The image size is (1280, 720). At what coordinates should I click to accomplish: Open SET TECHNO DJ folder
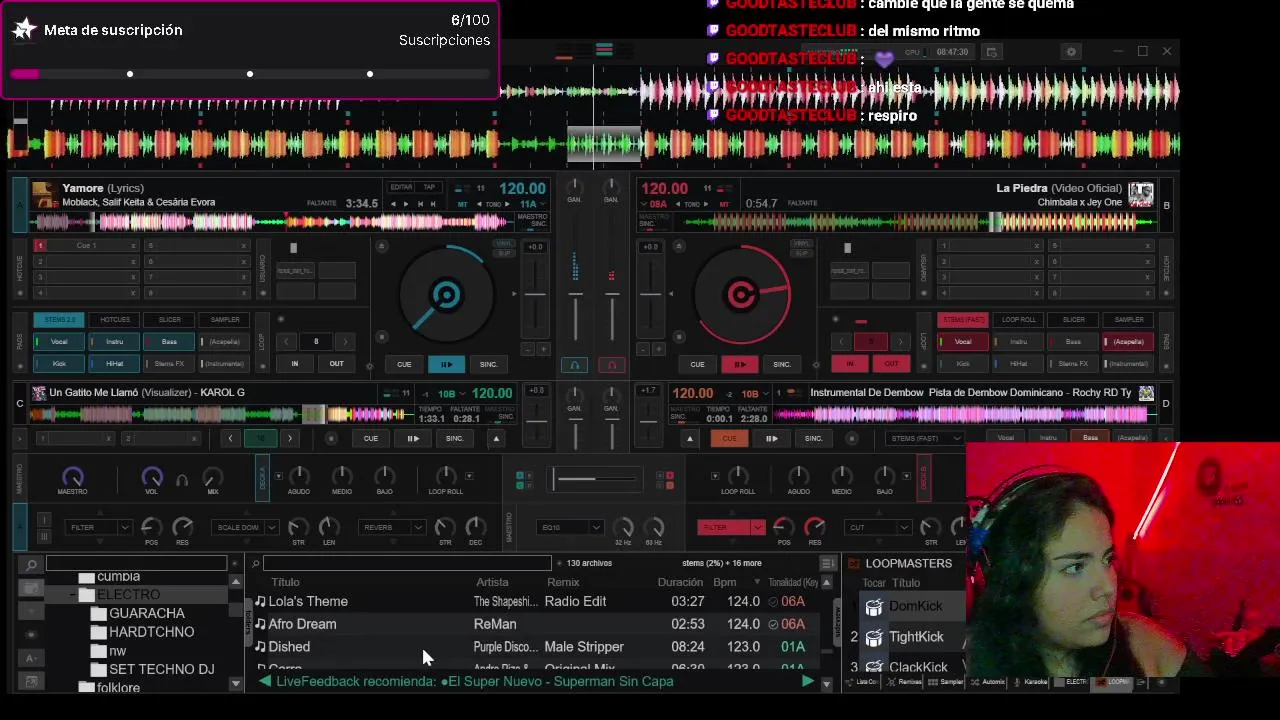coord(161,669)
